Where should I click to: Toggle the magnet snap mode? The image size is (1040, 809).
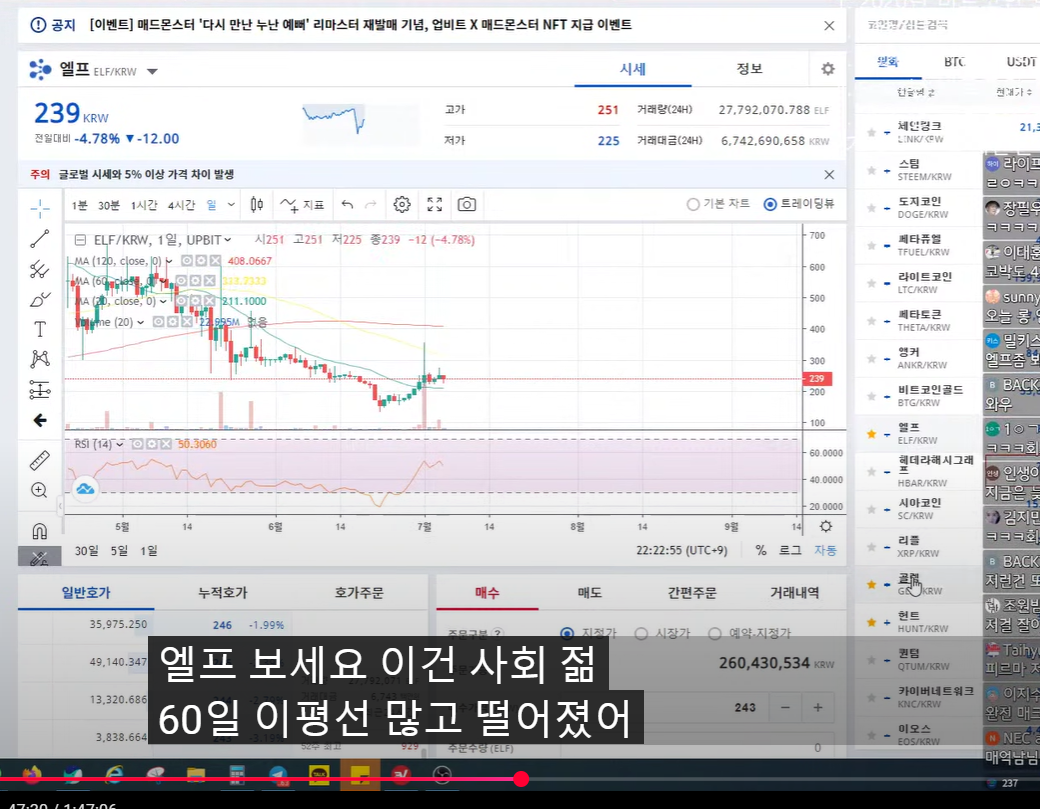click(x=40, y=530)
